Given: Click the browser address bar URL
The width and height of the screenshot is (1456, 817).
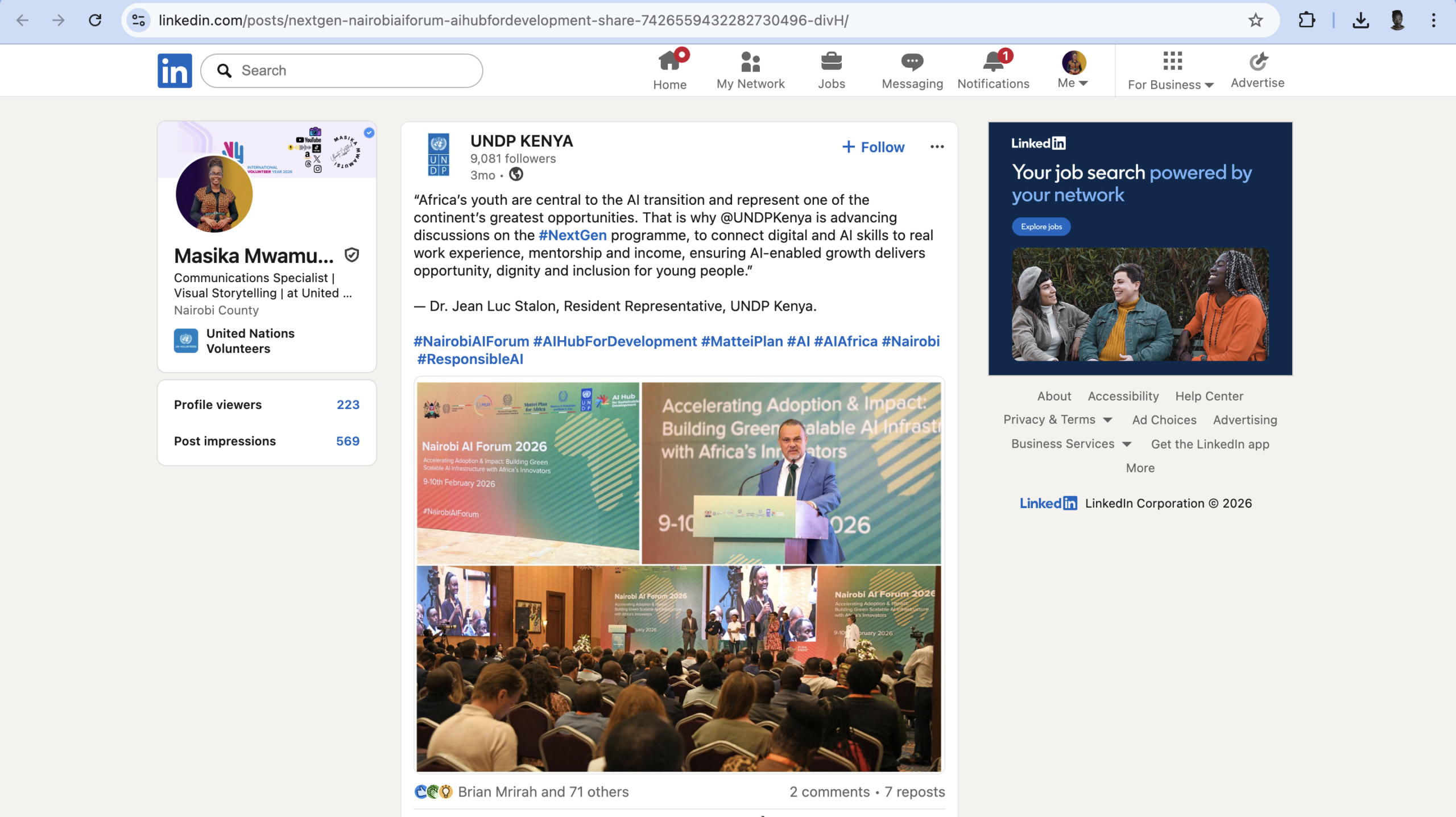Looking at the screenshot, I should click(503, 20).
